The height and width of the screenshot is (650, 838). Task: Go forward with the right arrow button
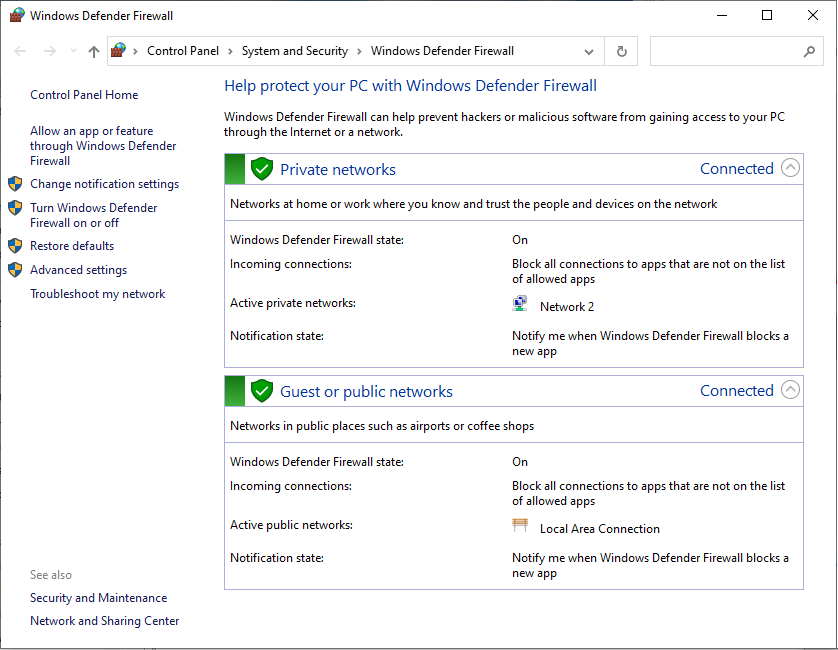[50, 51]
